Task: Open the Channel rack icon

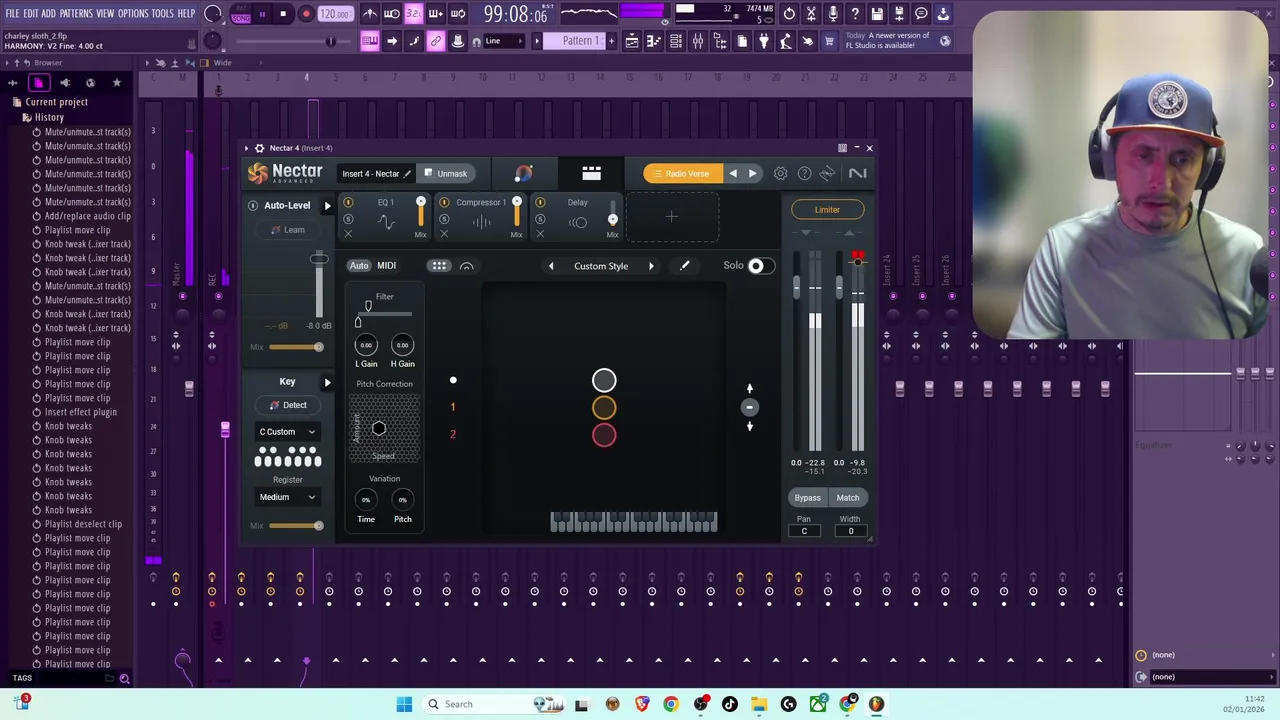Action: 676,41
